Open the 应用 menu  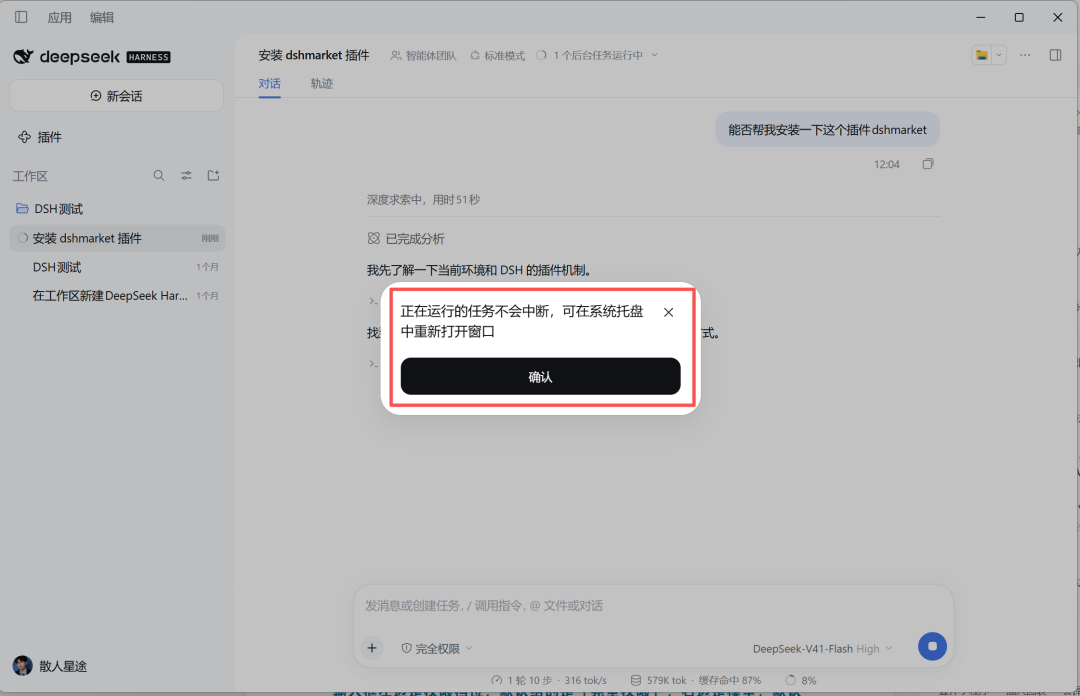tap(59, 17)
